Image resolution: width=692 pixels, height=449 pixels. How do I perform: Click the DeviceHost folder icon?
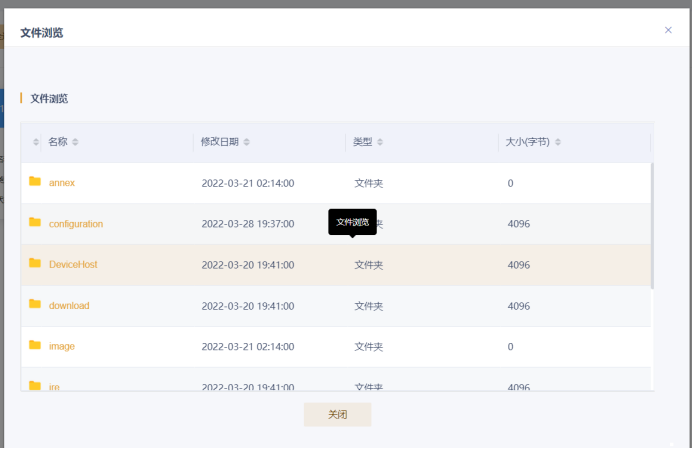tap(35, 264)
